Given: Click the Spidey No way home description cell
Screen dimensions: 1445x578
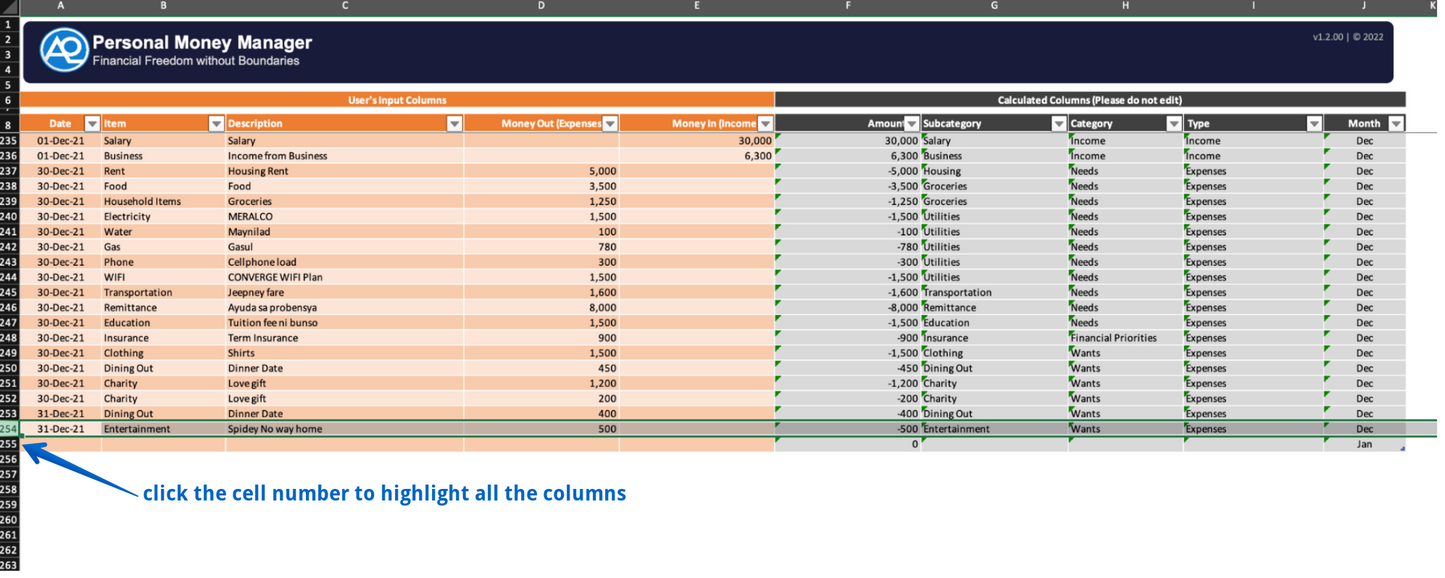Looking at the screenshot, I should tap(344, 429).
